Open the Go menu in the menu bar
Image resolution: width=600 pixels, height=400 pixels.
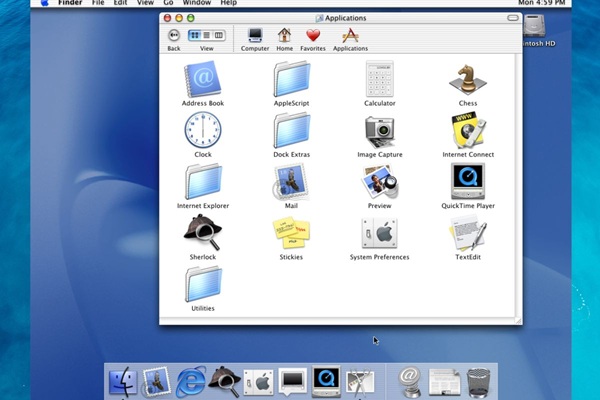click(168, 4)
